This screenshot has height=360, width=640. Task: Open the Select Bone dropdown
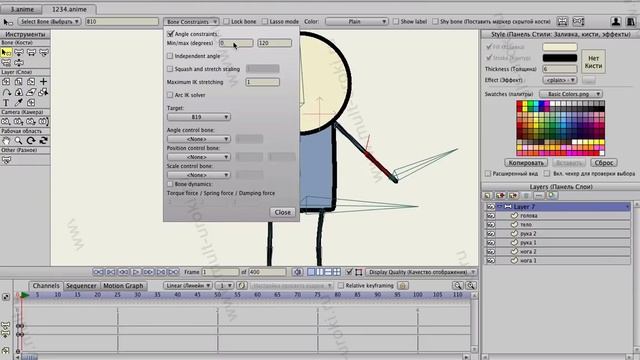click(x=49, y=22)
